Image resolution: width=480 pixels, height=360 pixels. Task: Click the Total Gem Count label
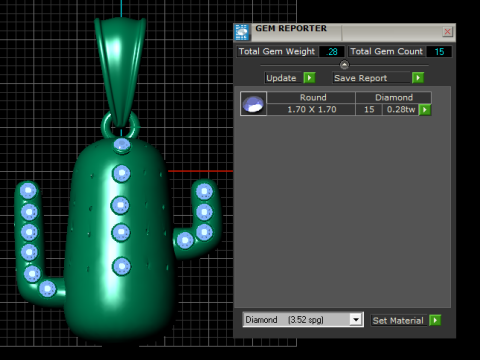coord(386,51)
